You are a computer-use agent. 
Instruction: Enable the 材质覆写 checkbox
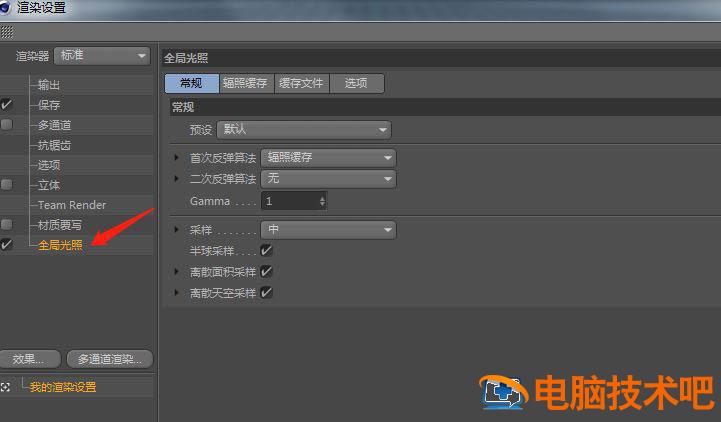click(x=6, y=225)
